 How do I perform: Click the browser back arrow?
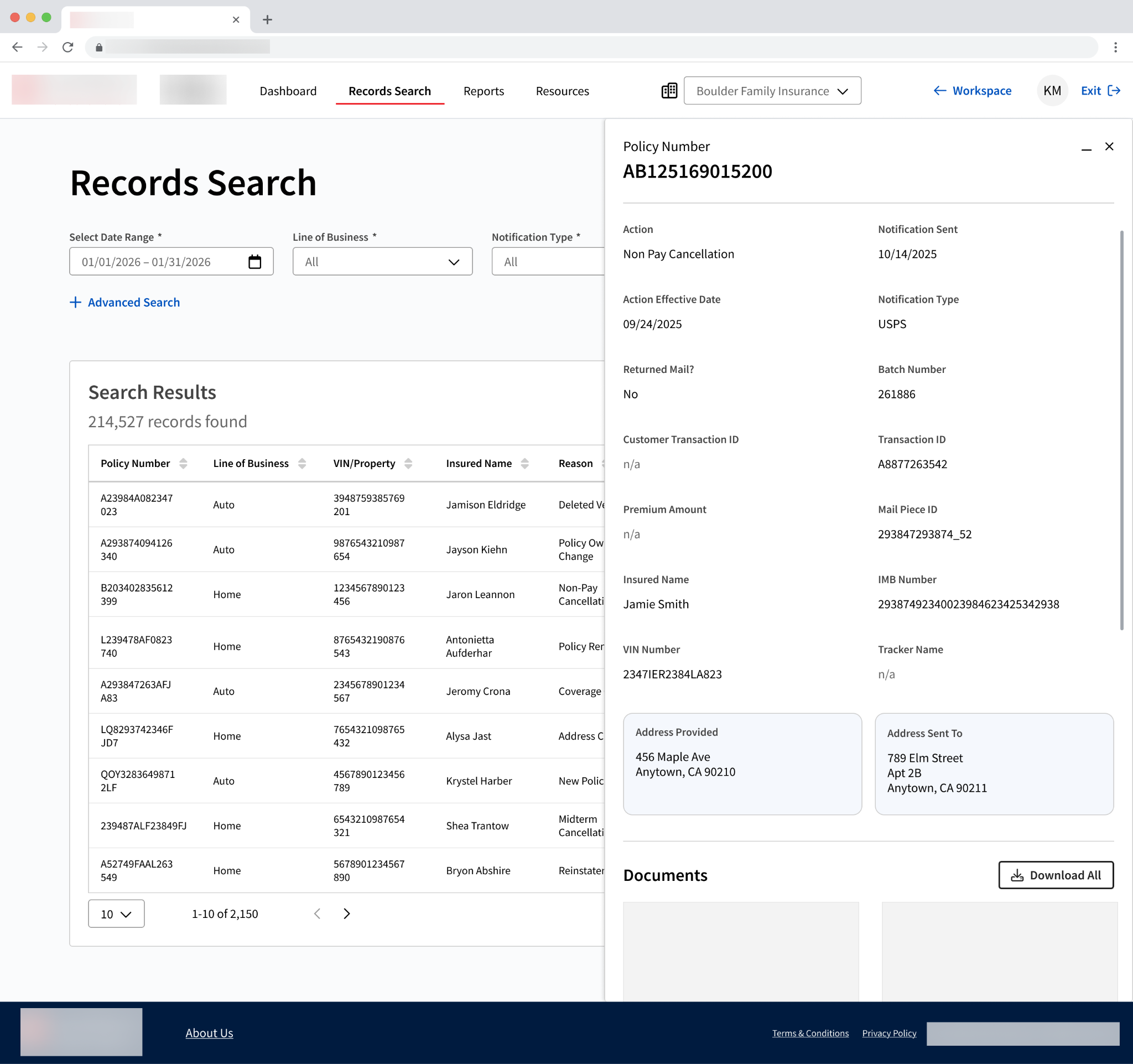click(x=17, y=46)
